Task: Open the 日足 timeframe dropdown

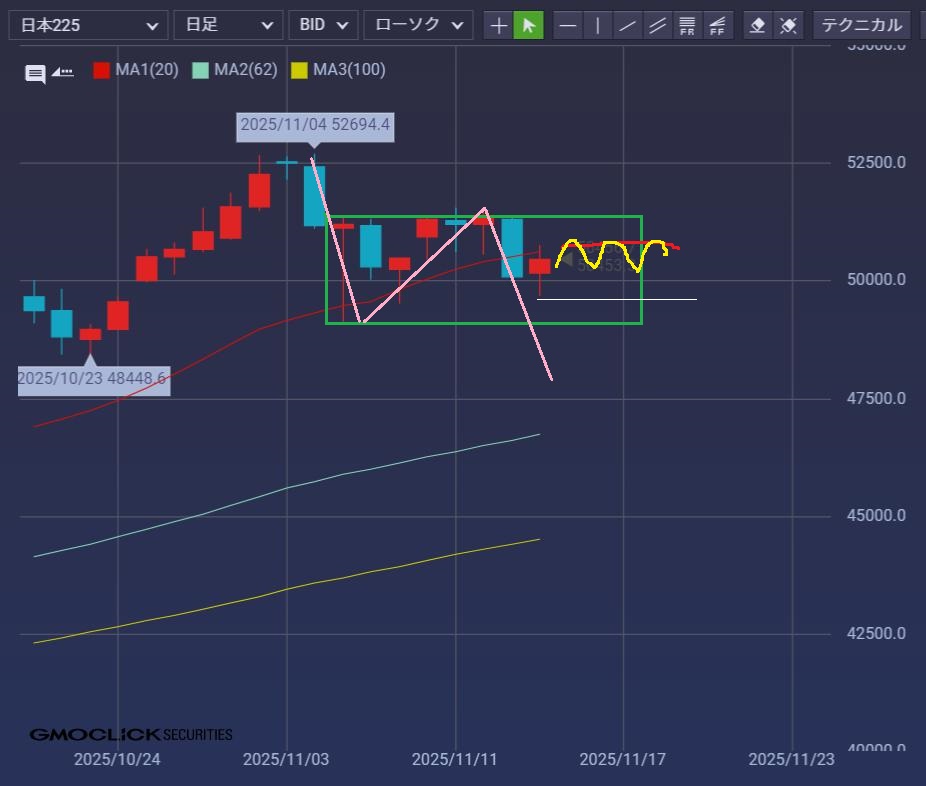Action: (227, 25)
